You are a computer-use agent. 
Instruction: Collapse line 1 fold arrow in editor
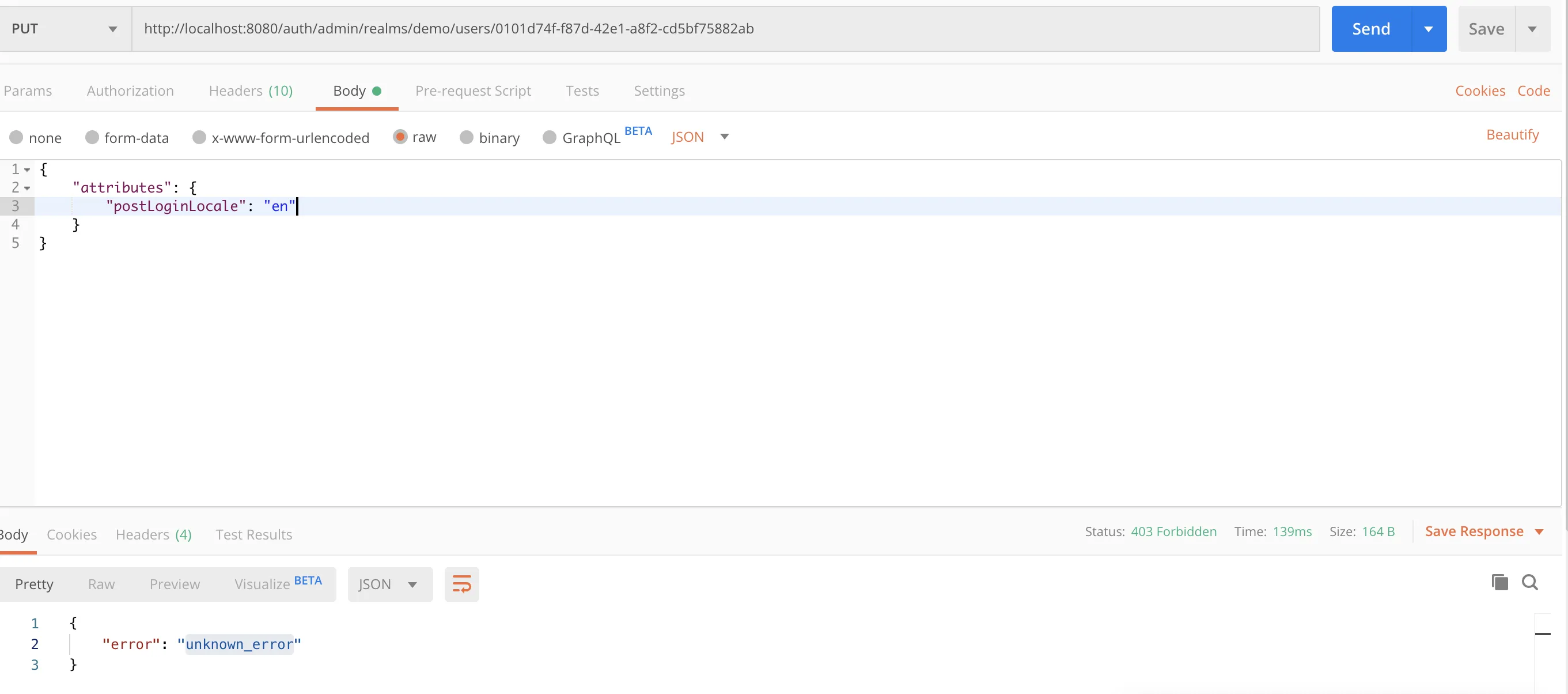26,170
